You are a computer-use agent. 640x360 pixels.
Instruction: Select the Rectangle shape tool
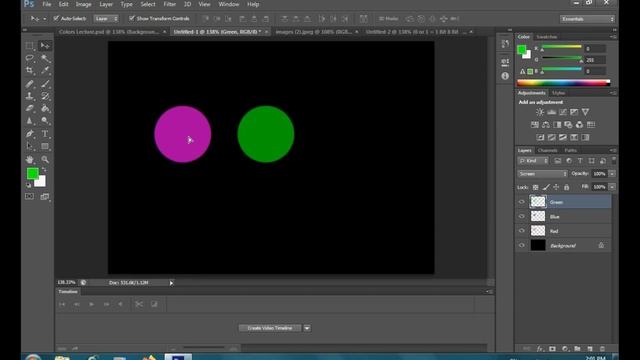click(x=45, y=146)
